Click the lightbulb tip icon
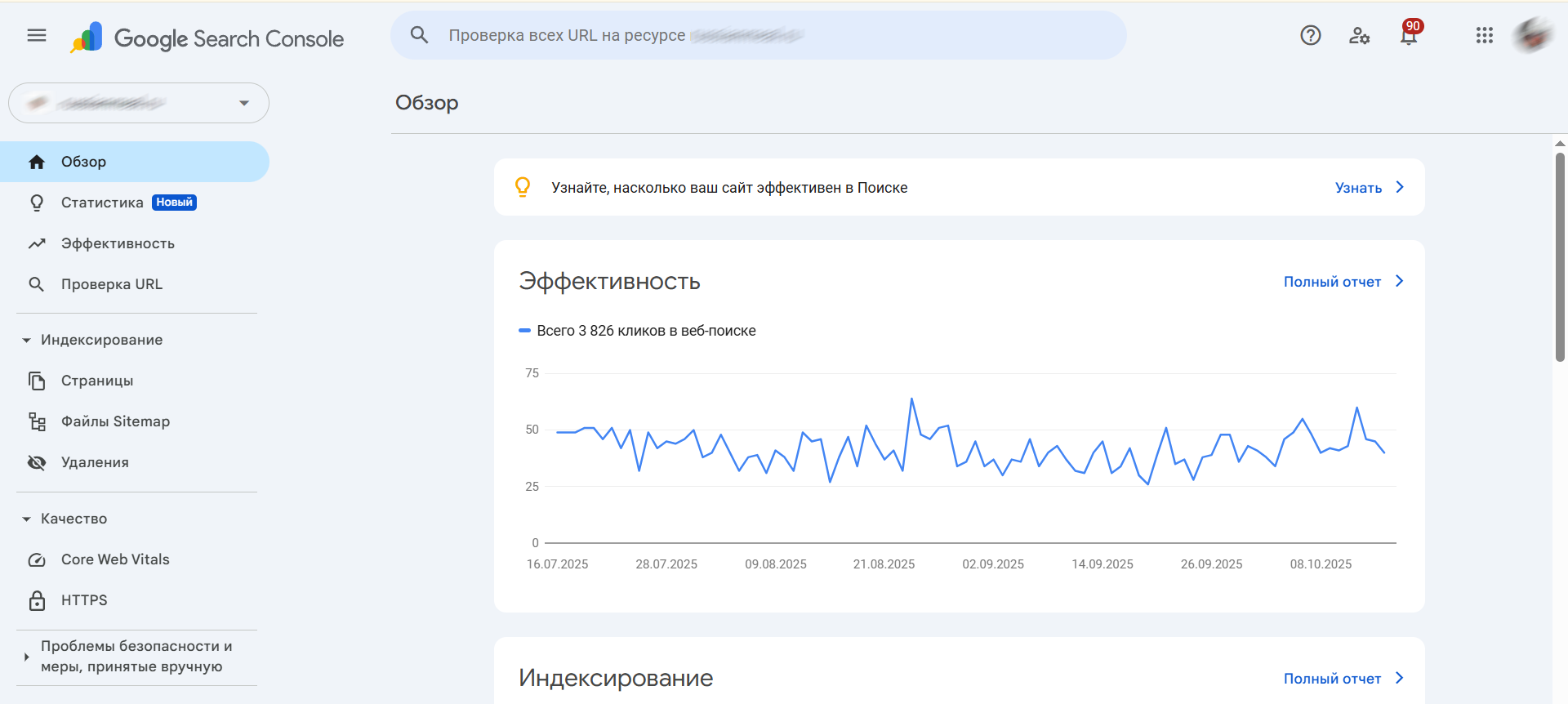 pyautogui.click(x=523, y=187)
